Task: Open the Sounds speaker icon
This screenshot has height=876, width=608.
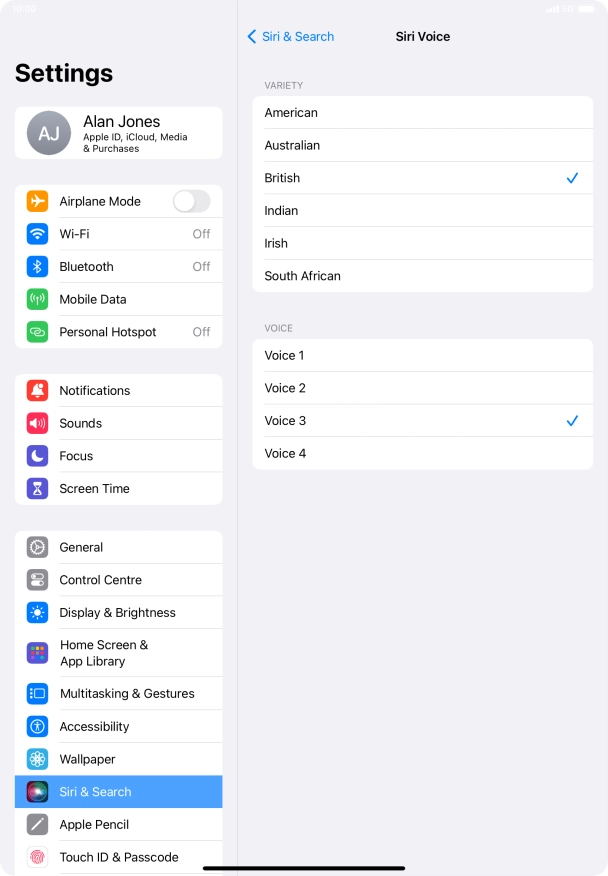Action: point(37,423)
